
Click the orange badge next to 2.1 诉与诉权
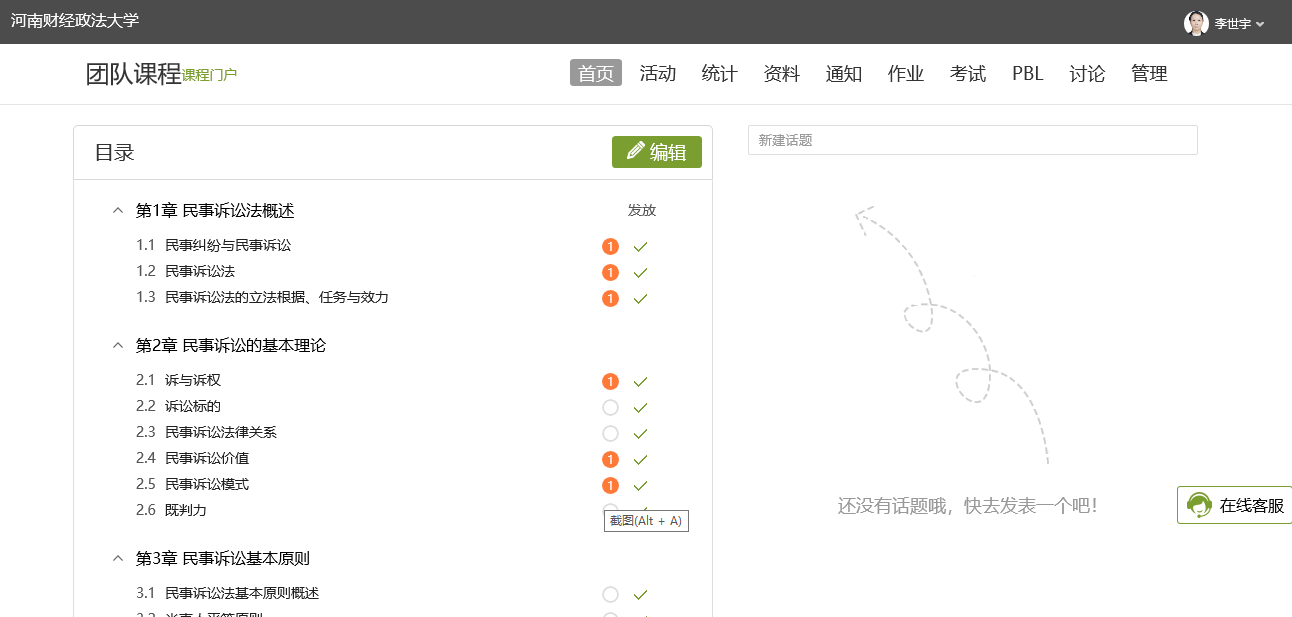click(610, 381)
